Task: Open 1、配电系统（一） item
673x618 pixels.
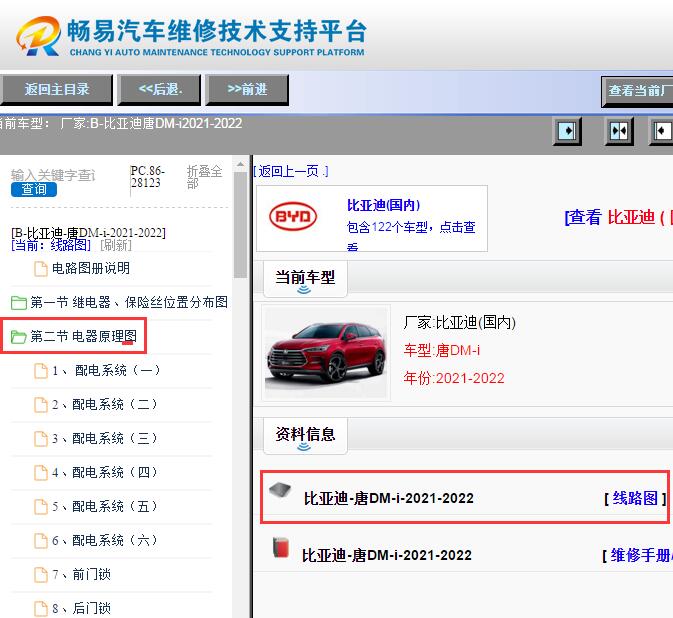Action: [x=106, y=370]
